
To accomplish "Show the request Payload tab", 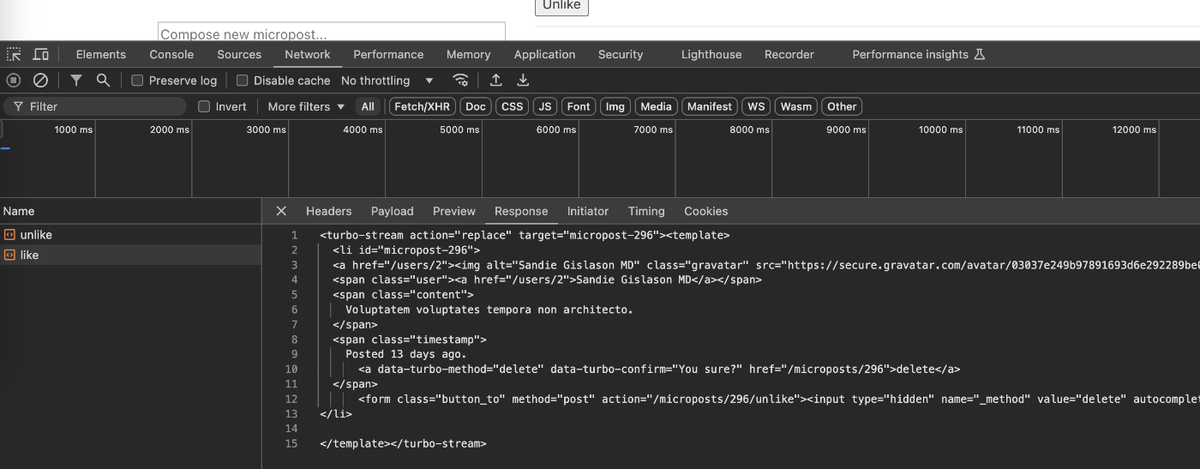I will coord(392,211).
